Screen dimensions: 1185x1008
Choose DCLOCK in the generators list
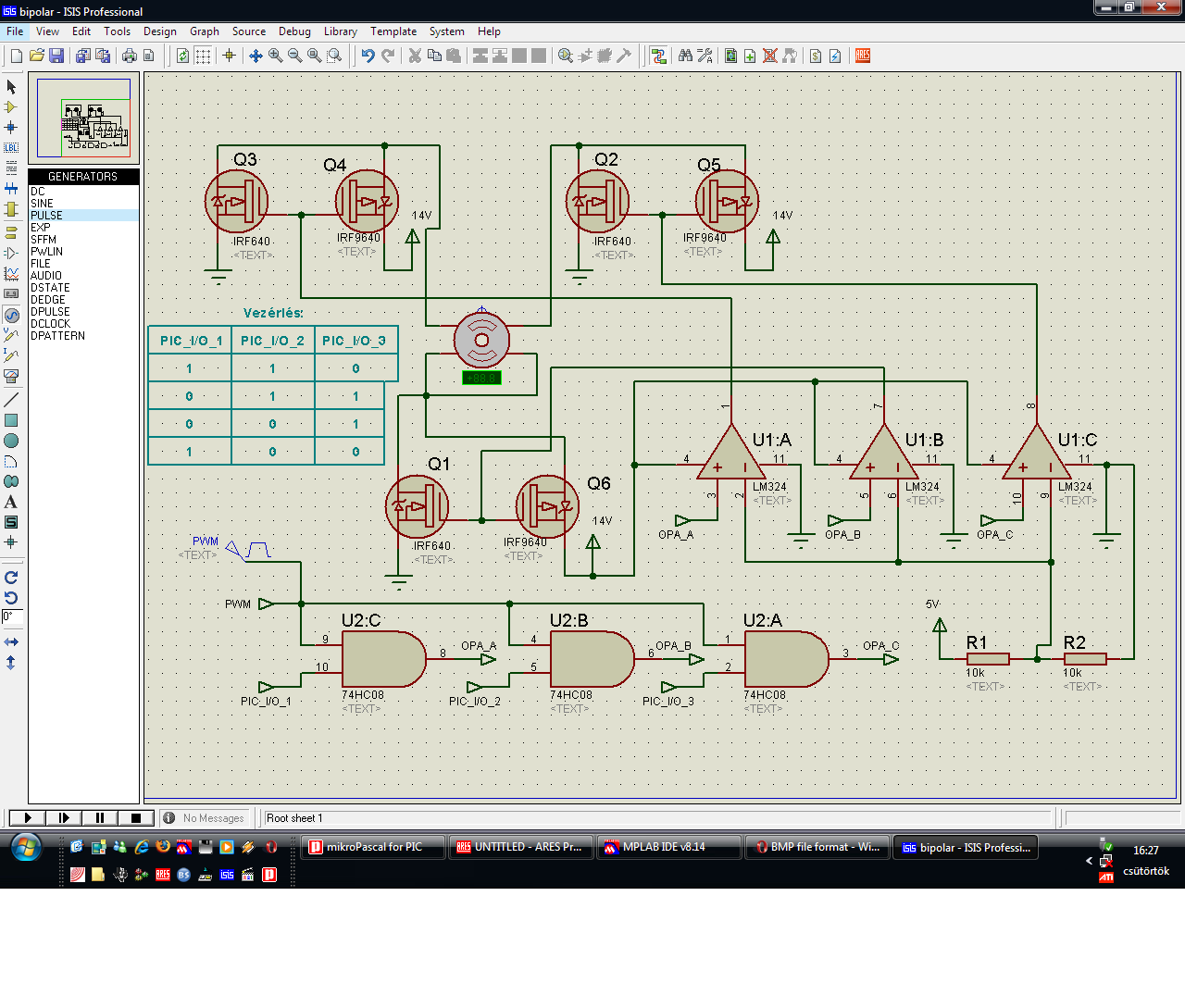click(50, 323)
